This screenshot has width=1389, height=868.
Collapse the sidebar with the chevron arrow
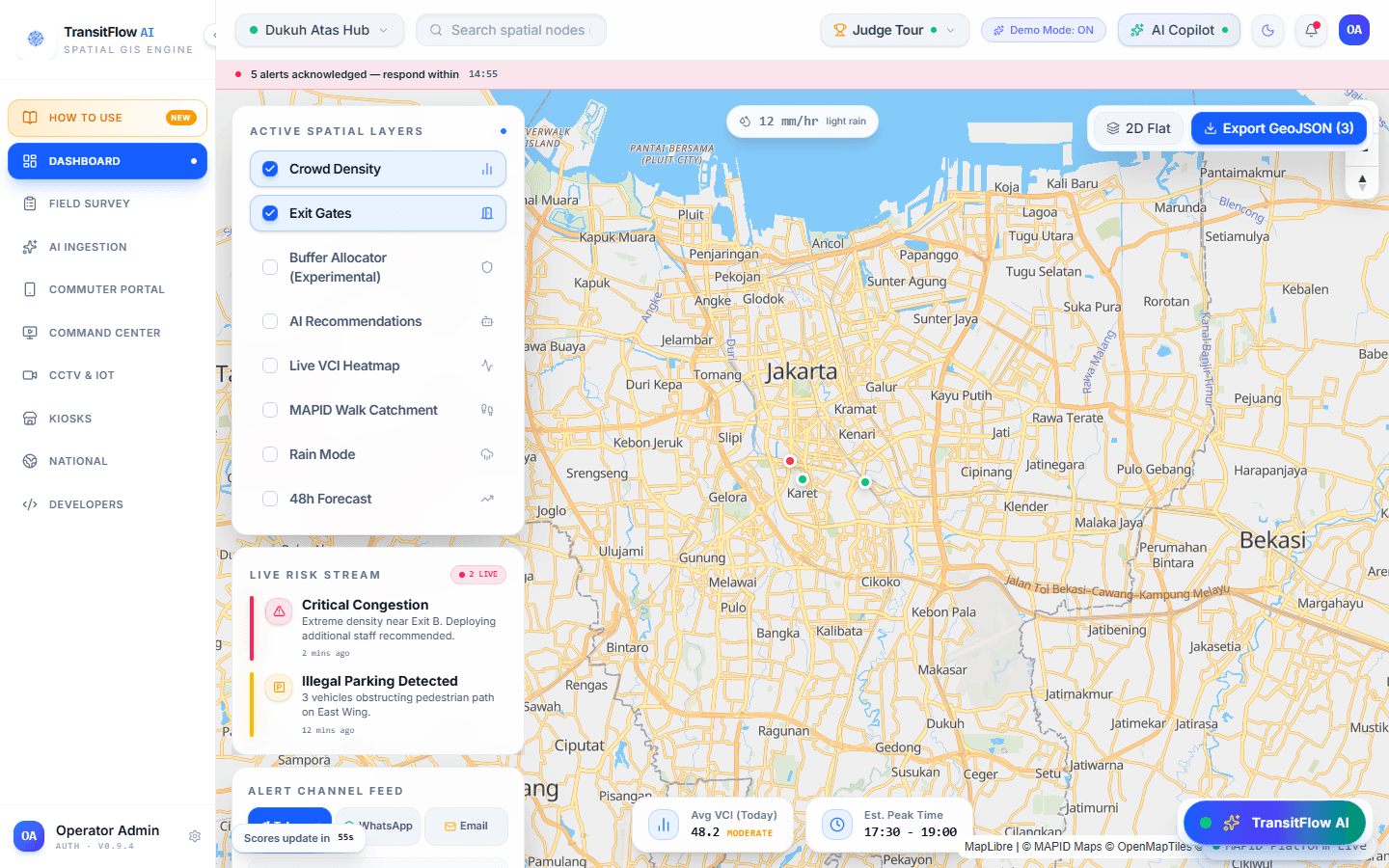pos(214,35)
